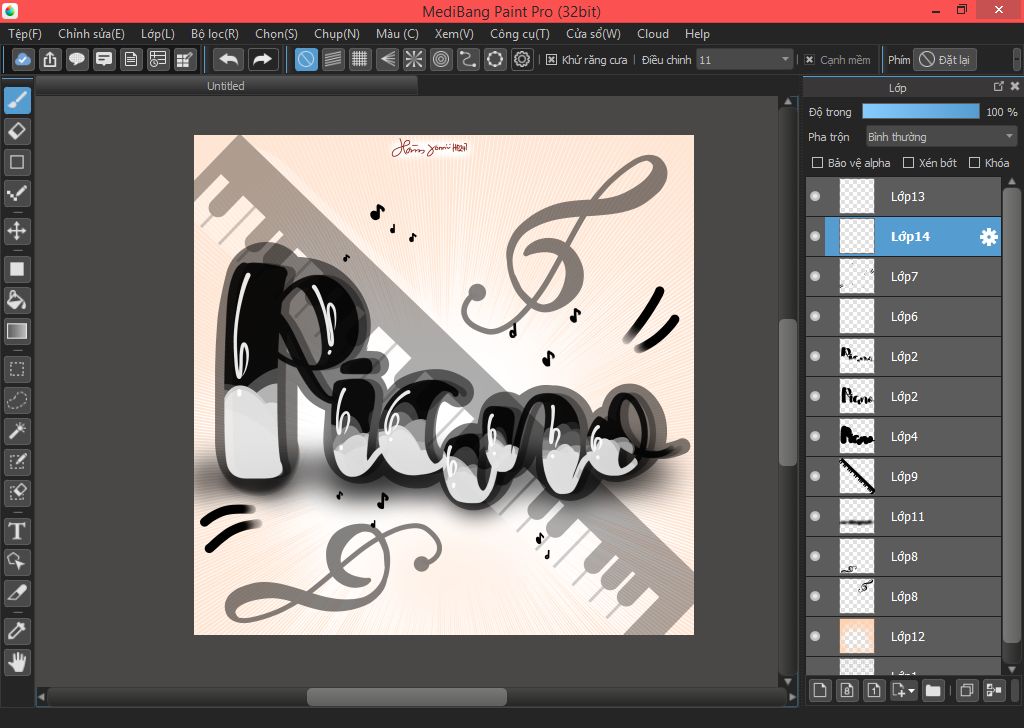Select the Lasso tool
Image resolution: width=1024 pixels, height=728 pixels.
17,400
